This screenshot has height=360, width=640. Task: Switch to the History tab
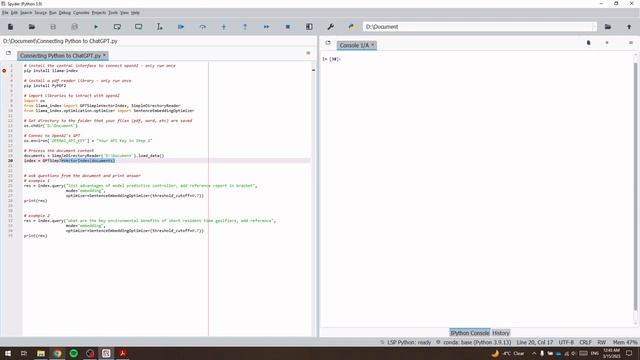501,333
